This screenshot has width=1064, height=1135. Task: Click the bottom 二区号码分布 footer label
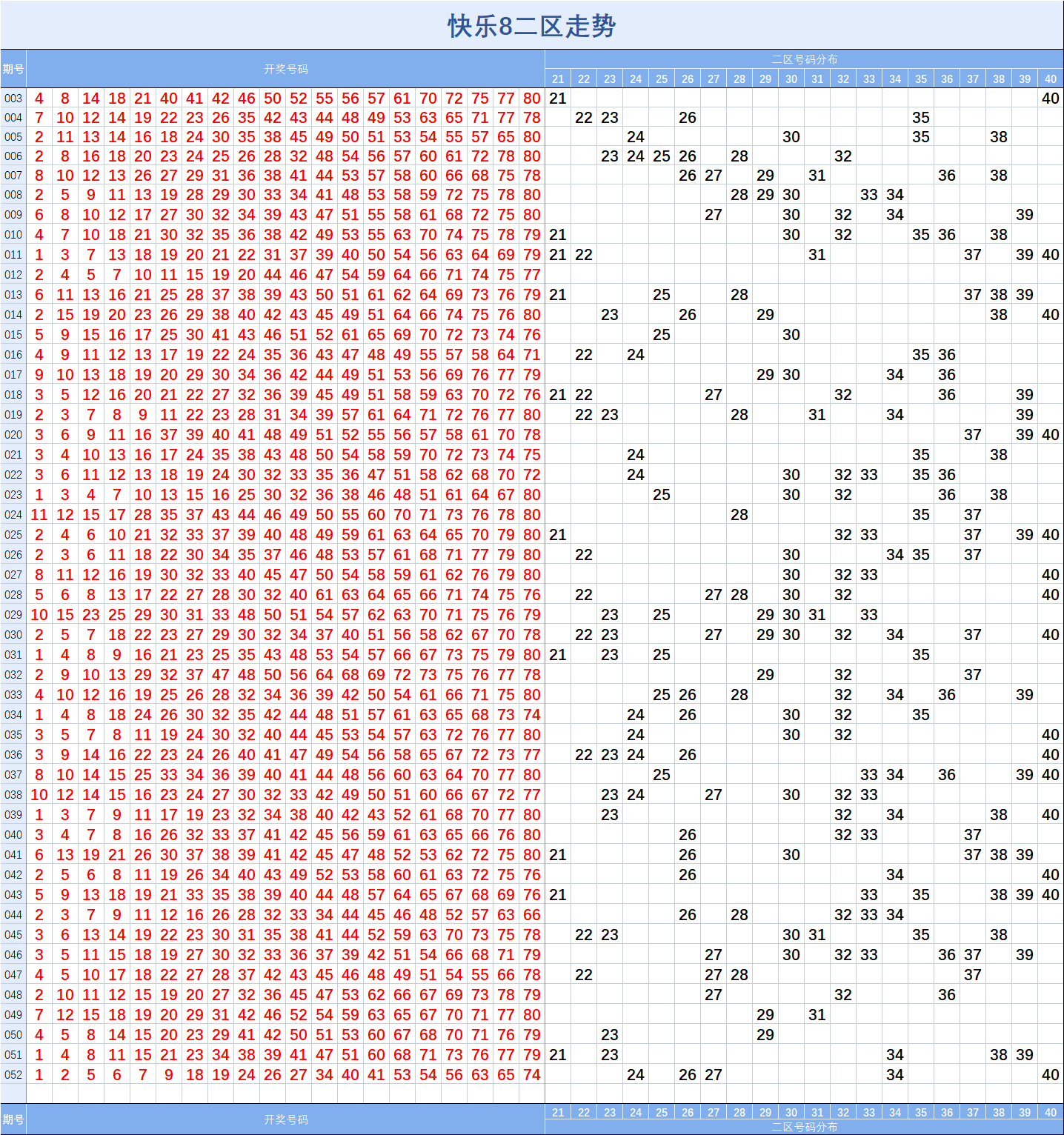click(x=805, y=1127)
